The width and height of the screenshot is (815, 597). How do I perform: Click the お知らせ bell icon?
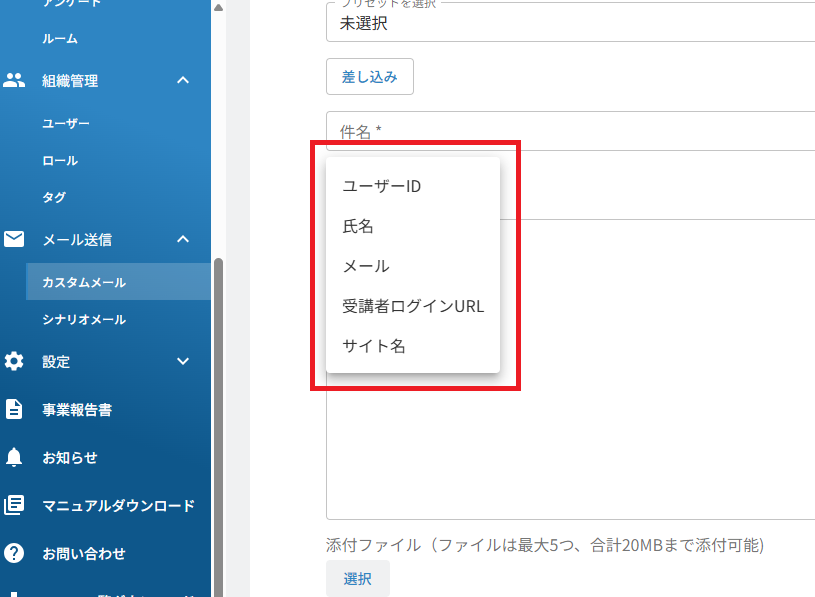point(14,457)
